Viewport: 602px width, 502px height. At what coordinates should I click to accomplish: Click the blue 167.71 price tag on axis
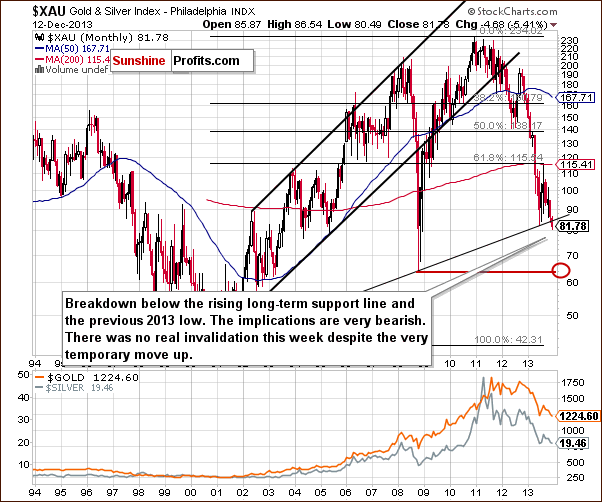[x=576, y=97]
